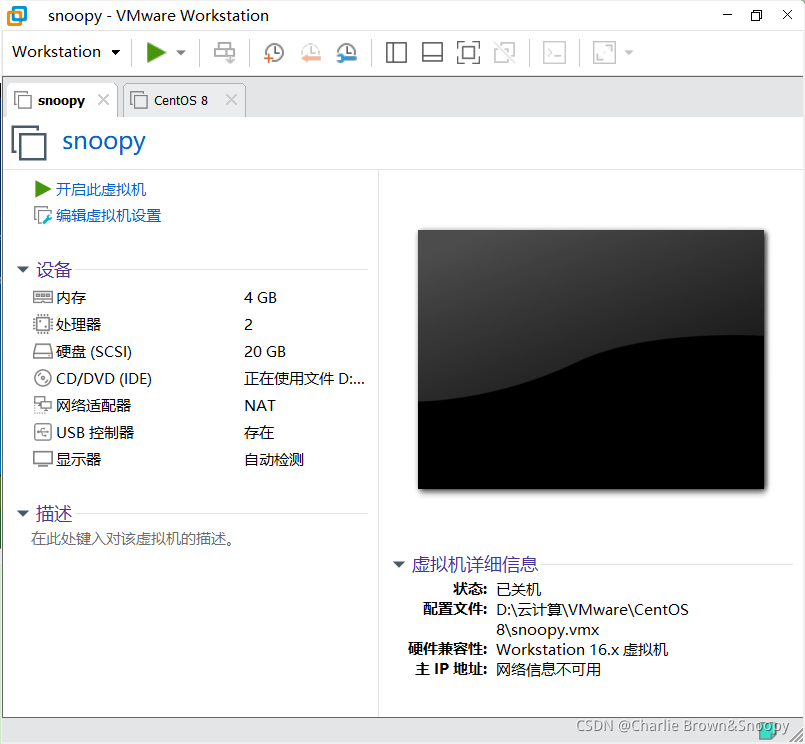Click the USB 控制器 icon
Image resolution: width=805 pixels, height=744 pixels.
tap(43, 432)
